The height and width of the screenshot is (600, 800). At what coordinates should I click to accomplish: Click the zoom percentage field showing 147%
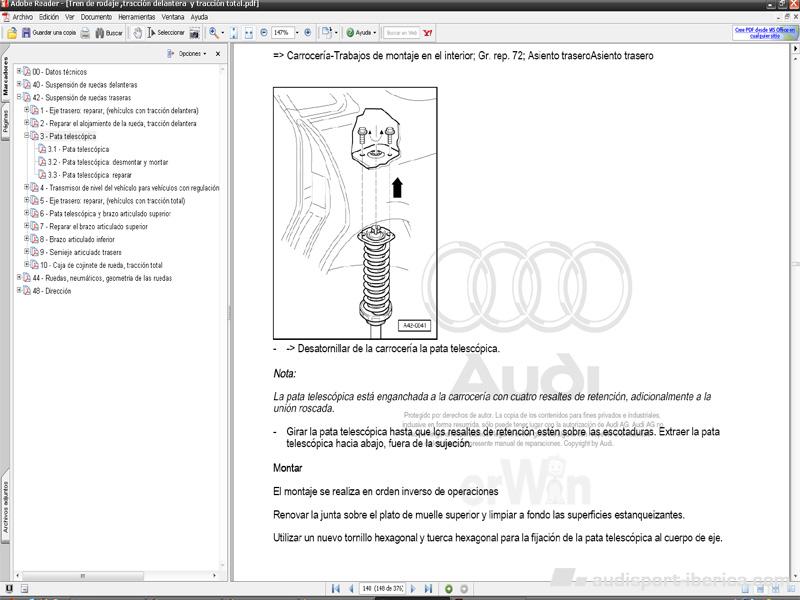(282, 33)
